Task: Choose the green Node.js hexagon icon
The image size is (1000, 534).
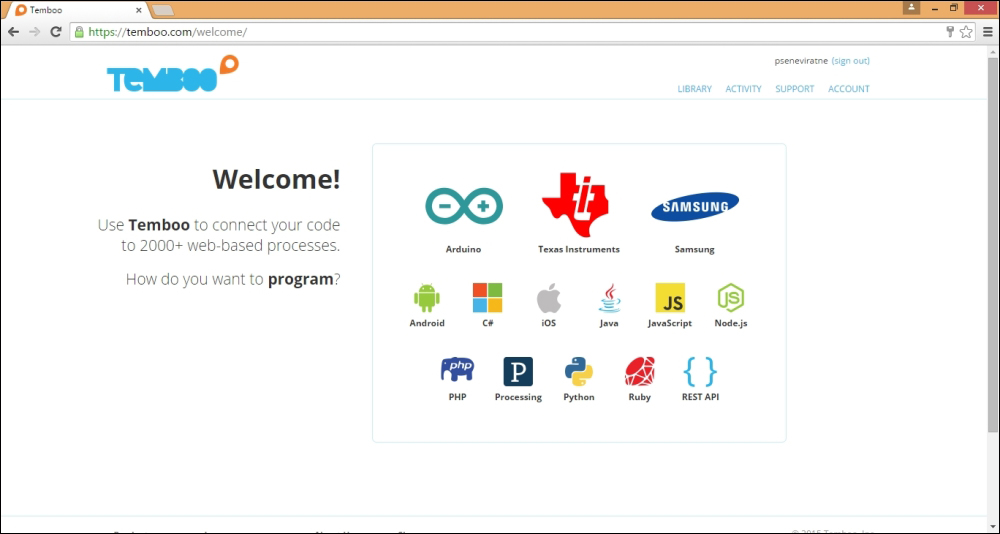Action: coord(730,297)
